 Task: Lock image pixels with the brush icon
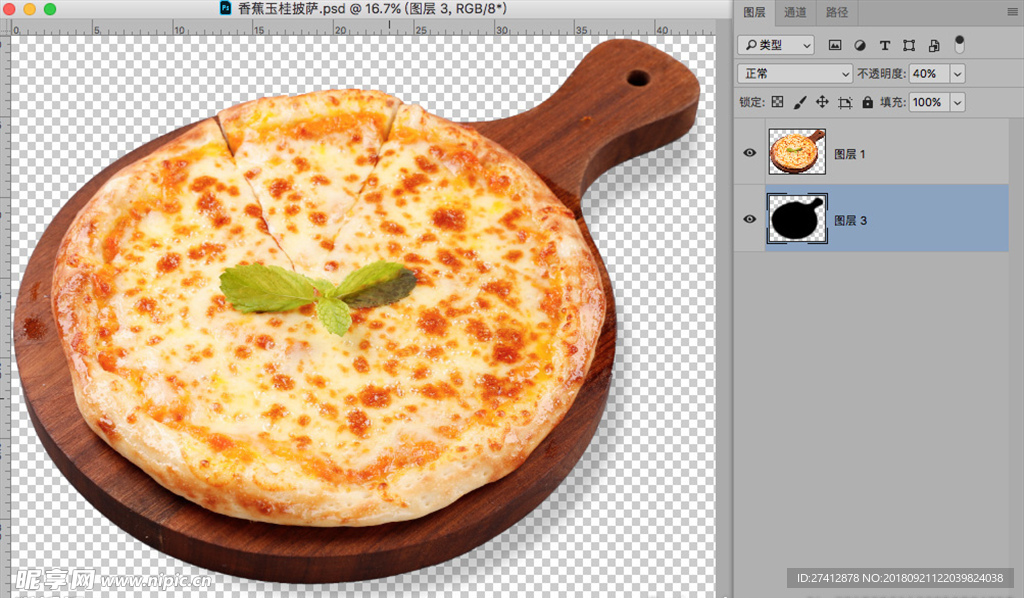(x=799, y=102)
